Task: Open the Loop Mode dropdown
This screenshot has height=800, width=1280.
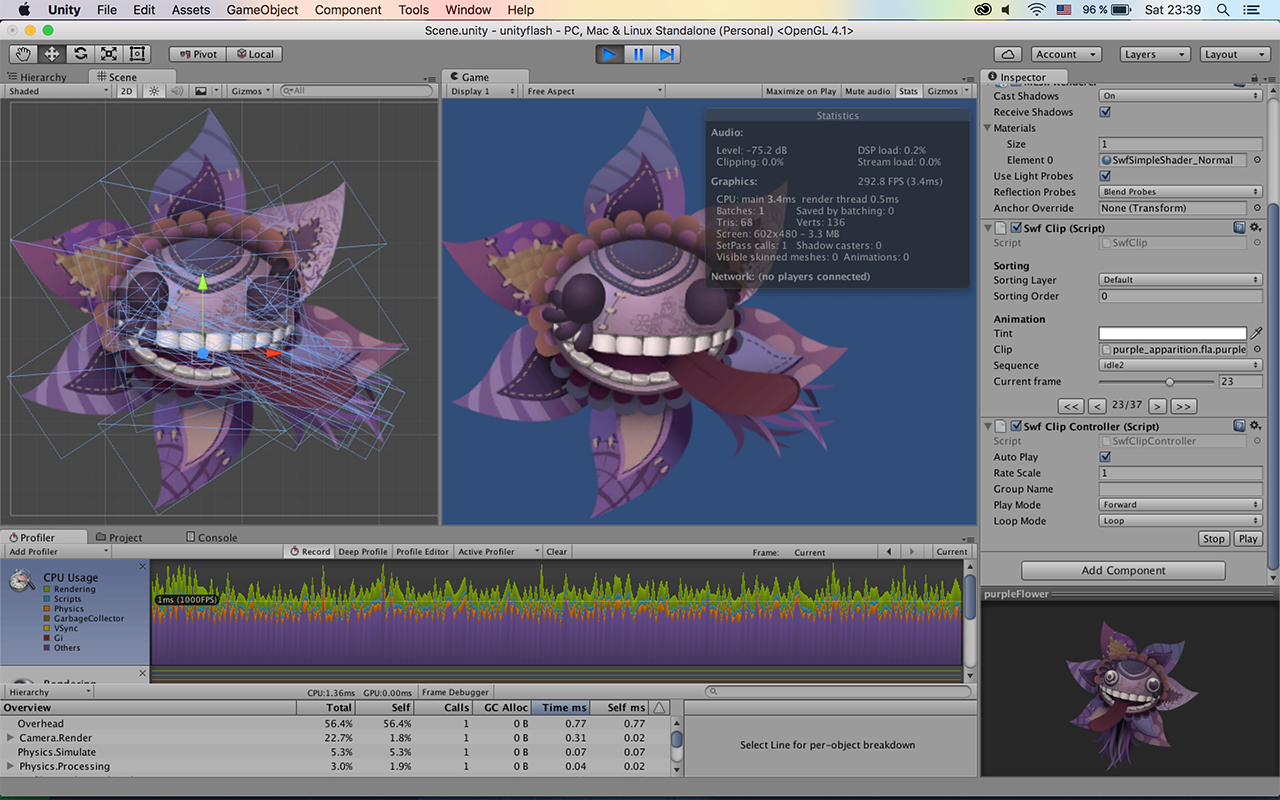Action: coord(1180,521)
